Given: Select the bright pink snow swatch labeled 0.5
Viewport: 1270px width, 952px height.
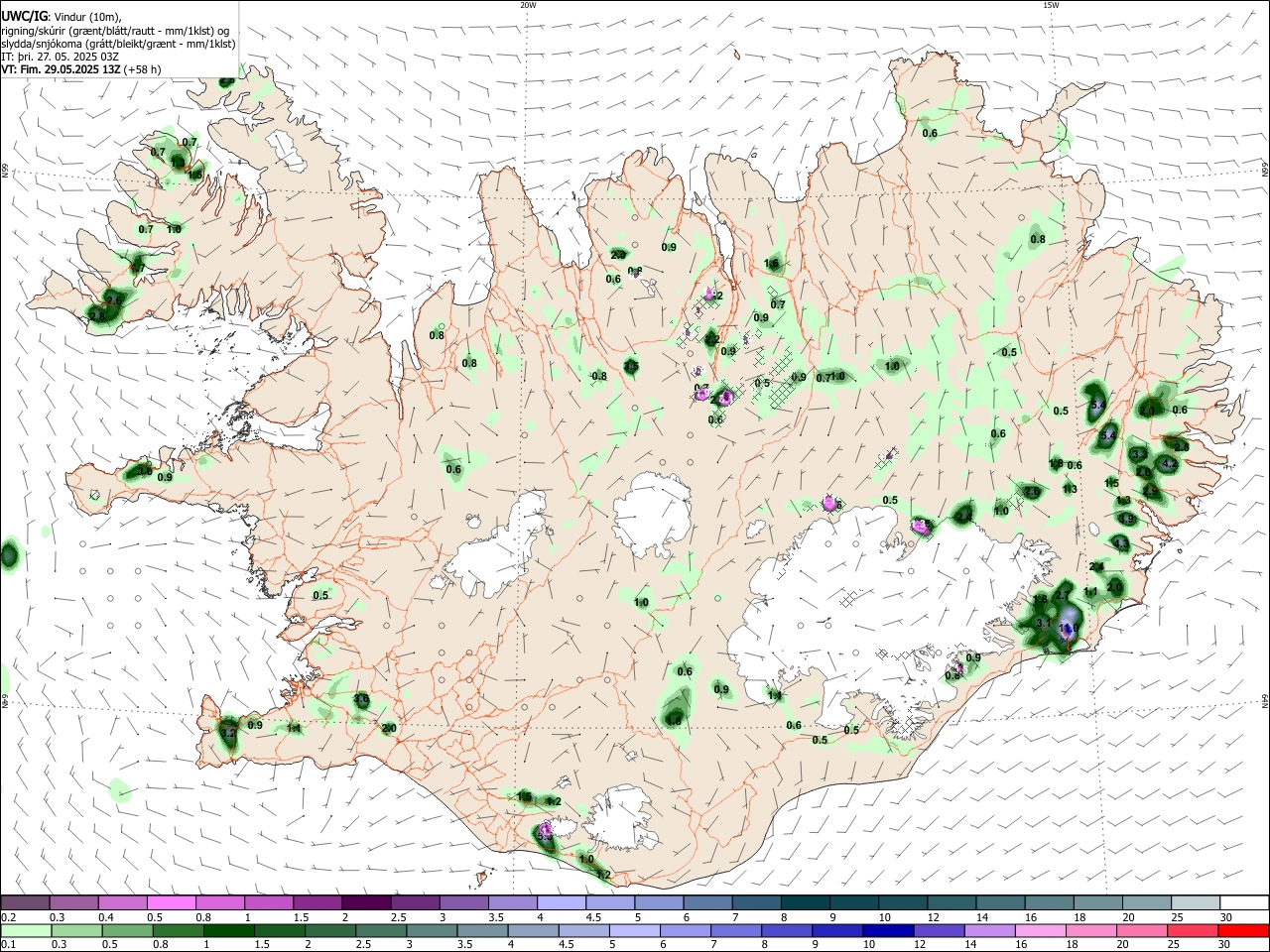Looking at the screenshot, I should [172, 903].
